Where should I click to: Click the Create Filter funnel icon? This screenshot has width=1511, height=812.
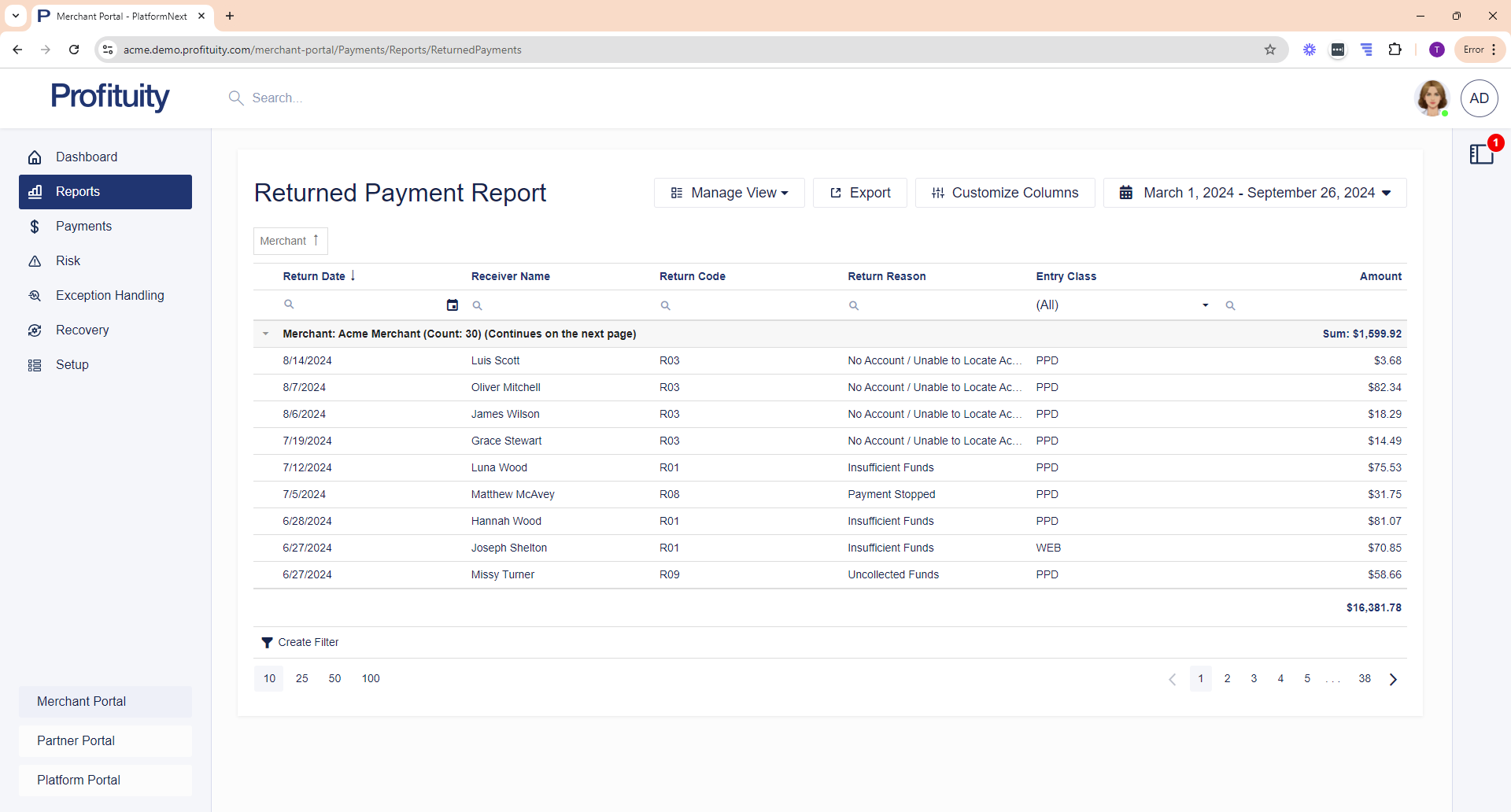(x=267, y=643)
